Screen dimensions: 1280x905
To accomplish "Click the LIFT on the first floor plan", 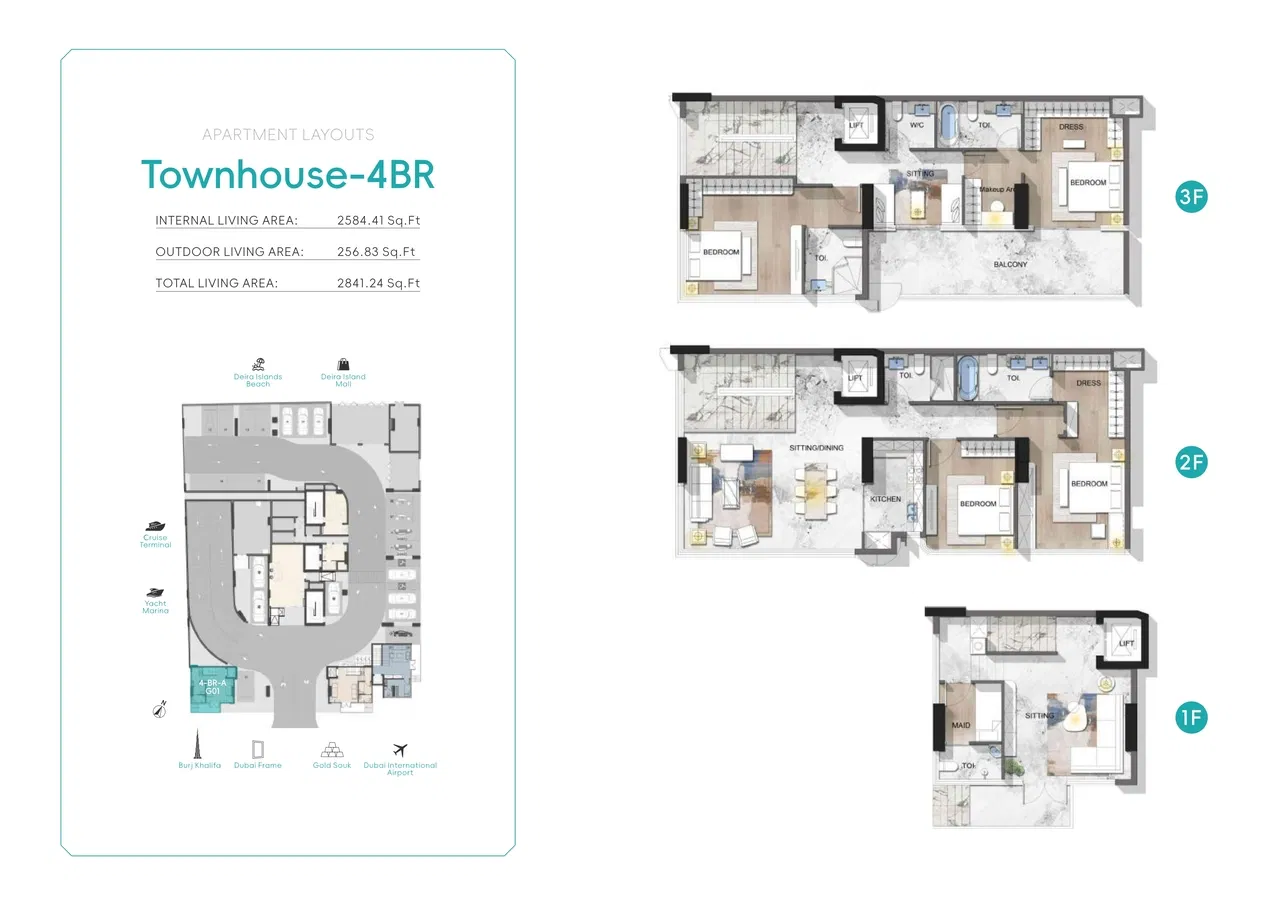I will 1126,644.
